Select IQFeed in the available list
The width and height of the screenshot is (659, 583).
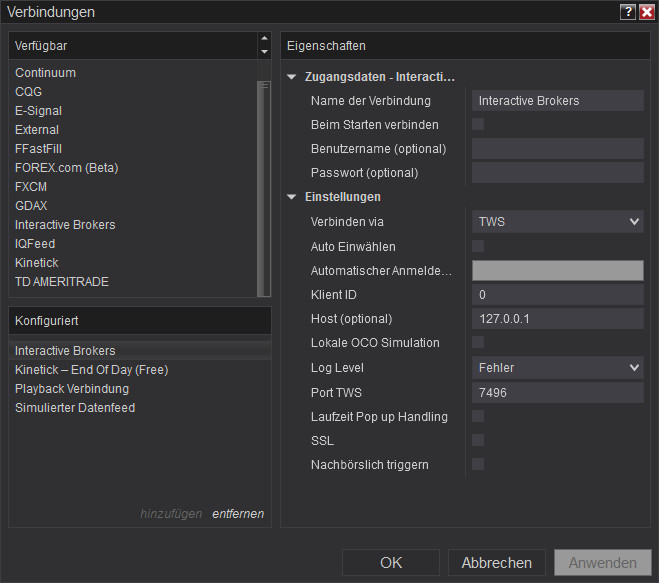[x=35, y=243]
